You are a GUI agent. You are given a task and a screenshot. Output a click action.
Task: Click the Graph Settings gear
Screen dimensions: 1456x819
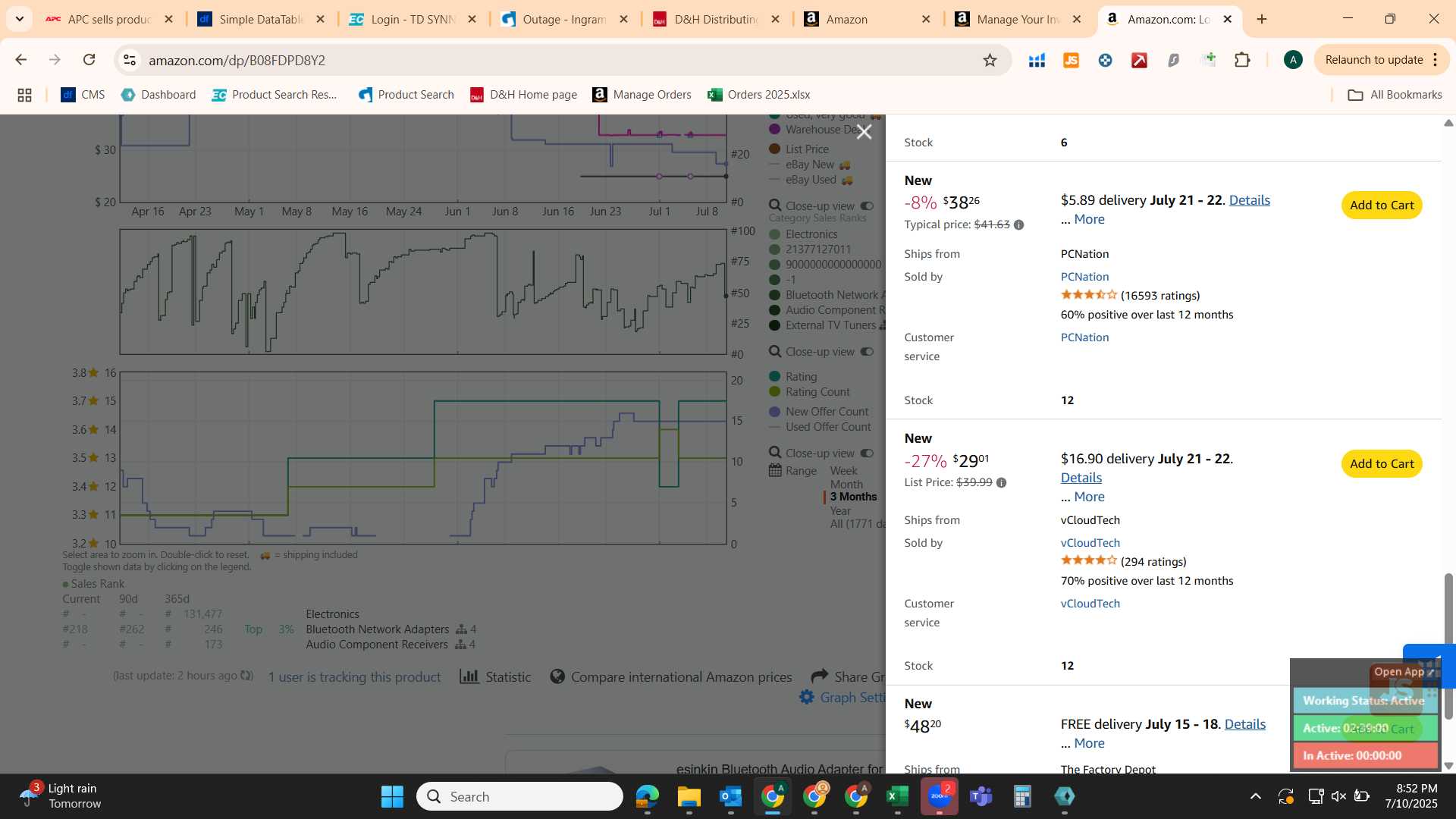tap(807, 697)
